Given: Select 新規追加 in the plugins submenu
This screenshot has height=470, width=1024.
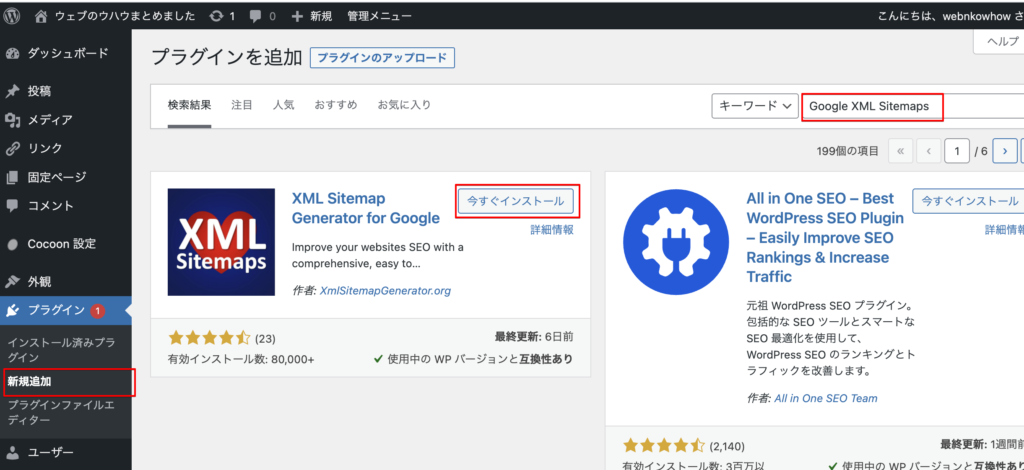Looking at the screenshot, I should click(29, 381).
